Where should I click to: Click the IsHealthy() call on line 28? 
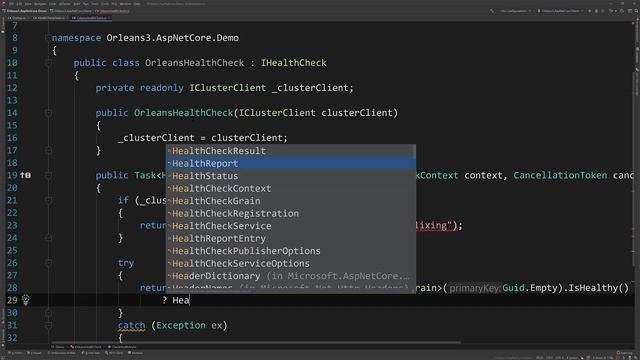point(599,288)
